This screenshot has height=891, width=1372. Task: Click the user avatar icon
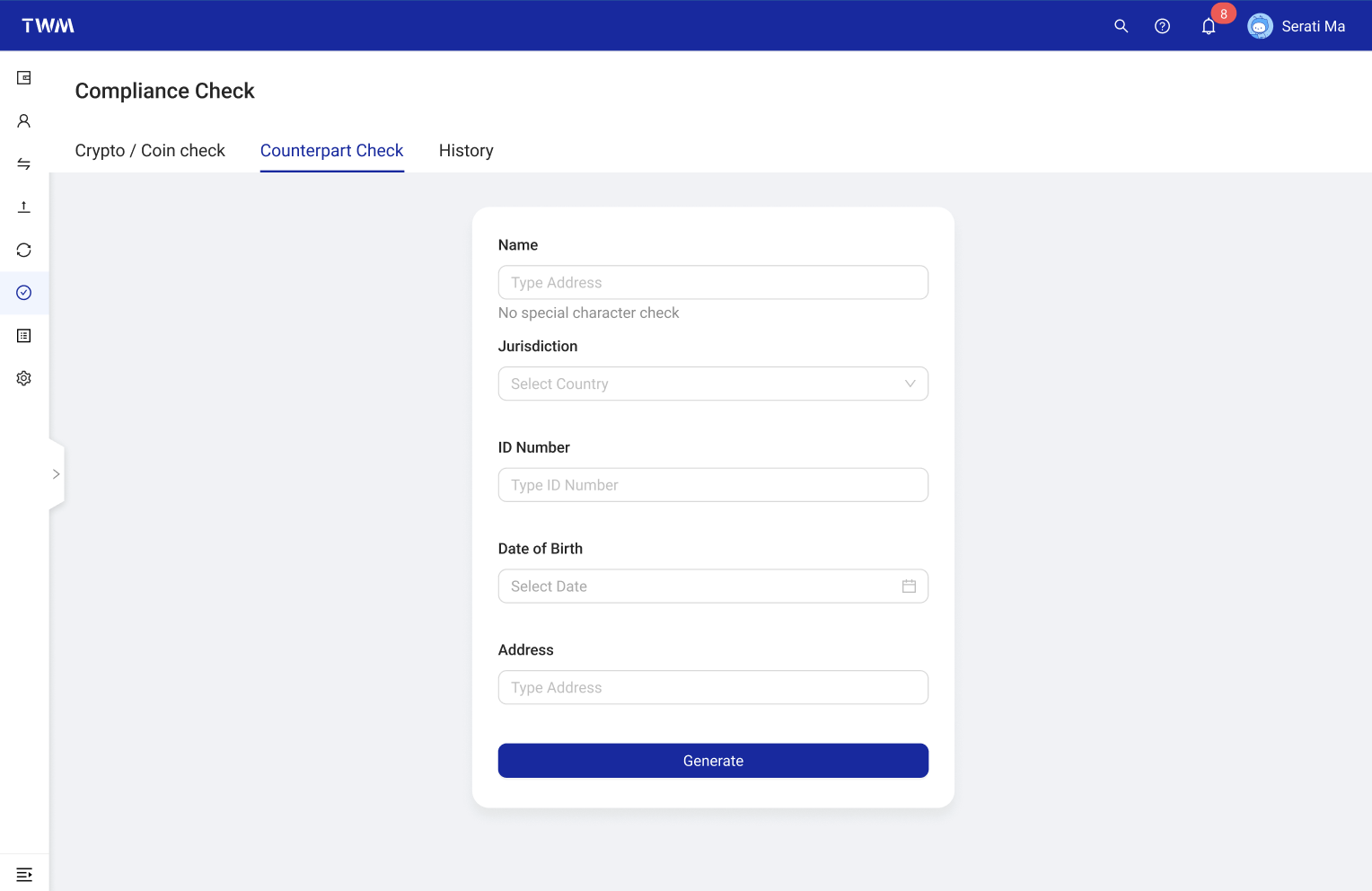click(x=1260, y=26)
